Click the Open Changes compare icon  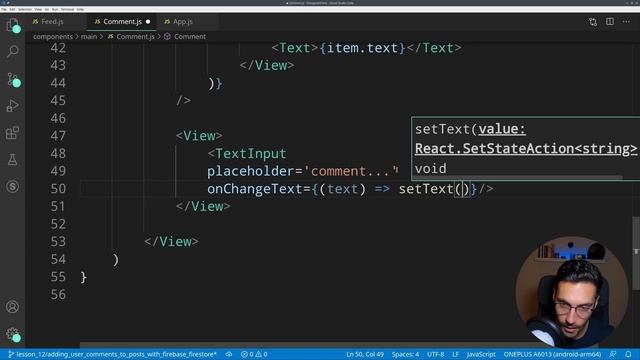pyautogui.click(x=593, y=22)
